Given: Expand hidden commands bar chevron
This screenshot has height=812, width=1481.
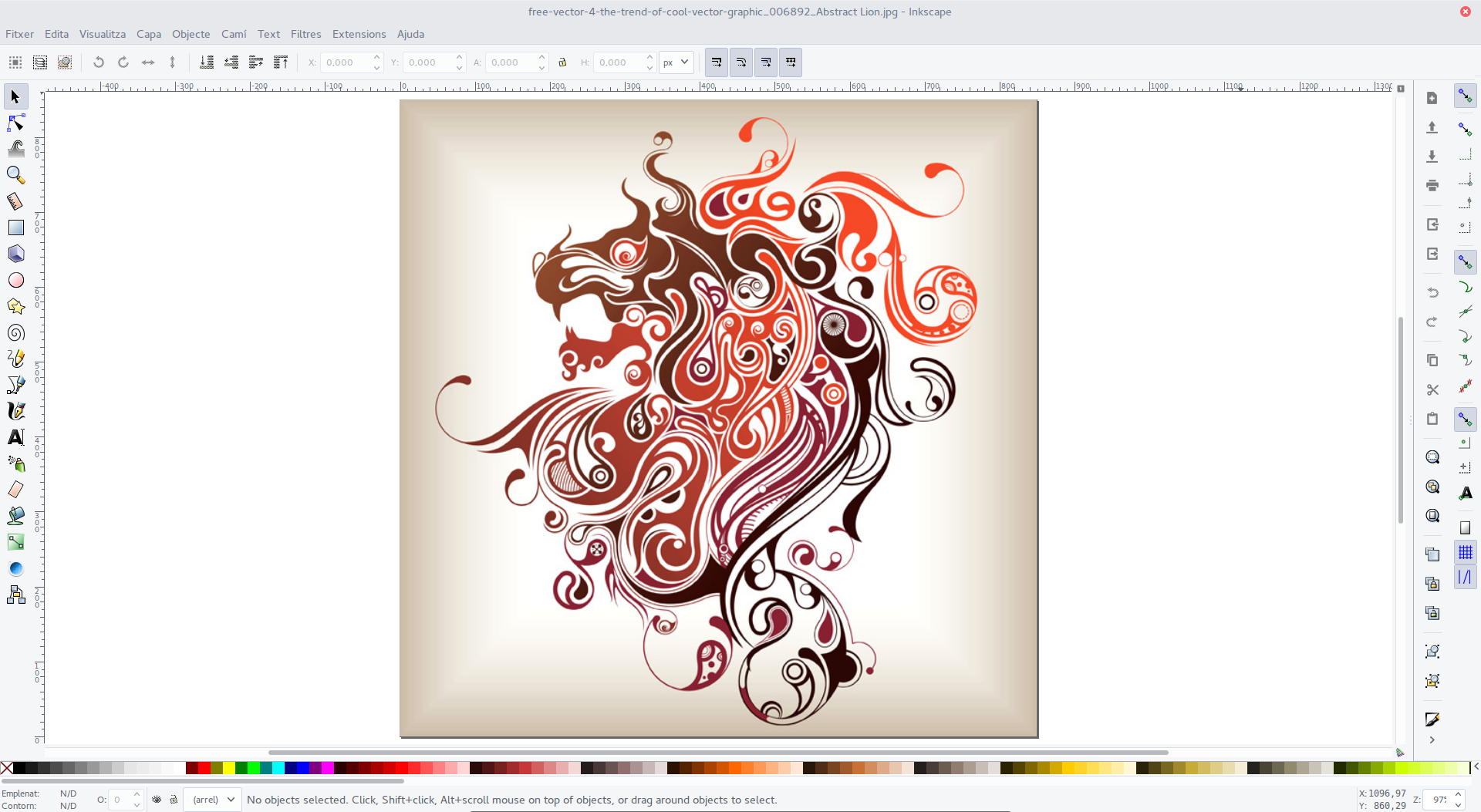Looking at the screenshot, I should (1432, 740).
